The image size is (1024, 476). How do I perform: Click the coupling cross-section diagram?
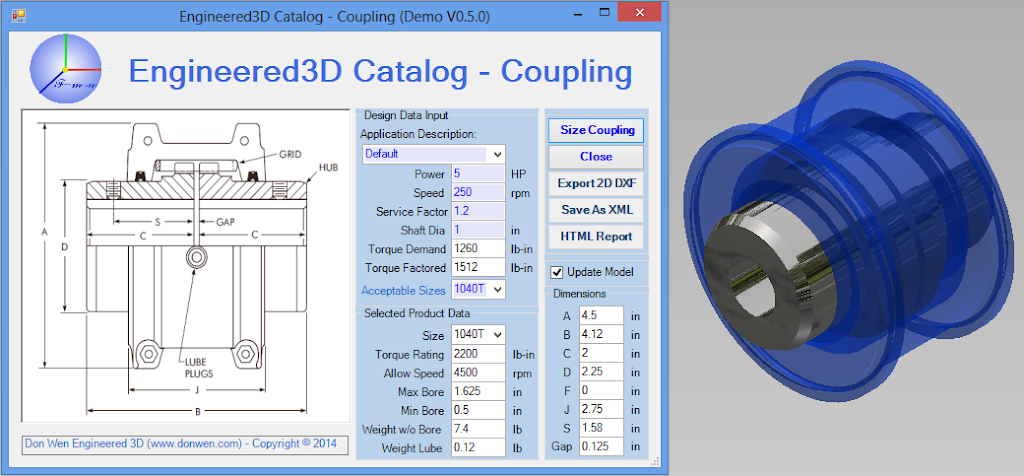185,266
